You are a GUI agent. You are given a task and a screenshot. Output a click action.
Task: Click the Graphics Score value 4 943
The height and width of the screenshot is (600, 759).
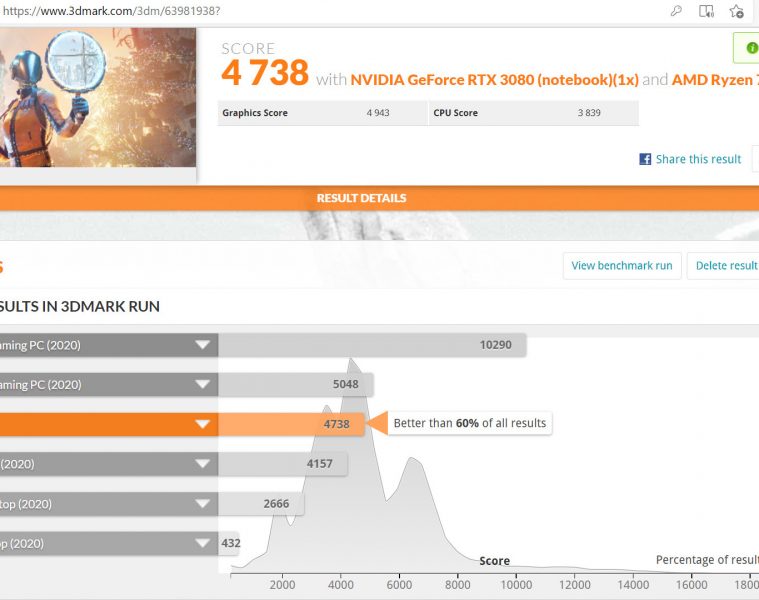(378, 113)
